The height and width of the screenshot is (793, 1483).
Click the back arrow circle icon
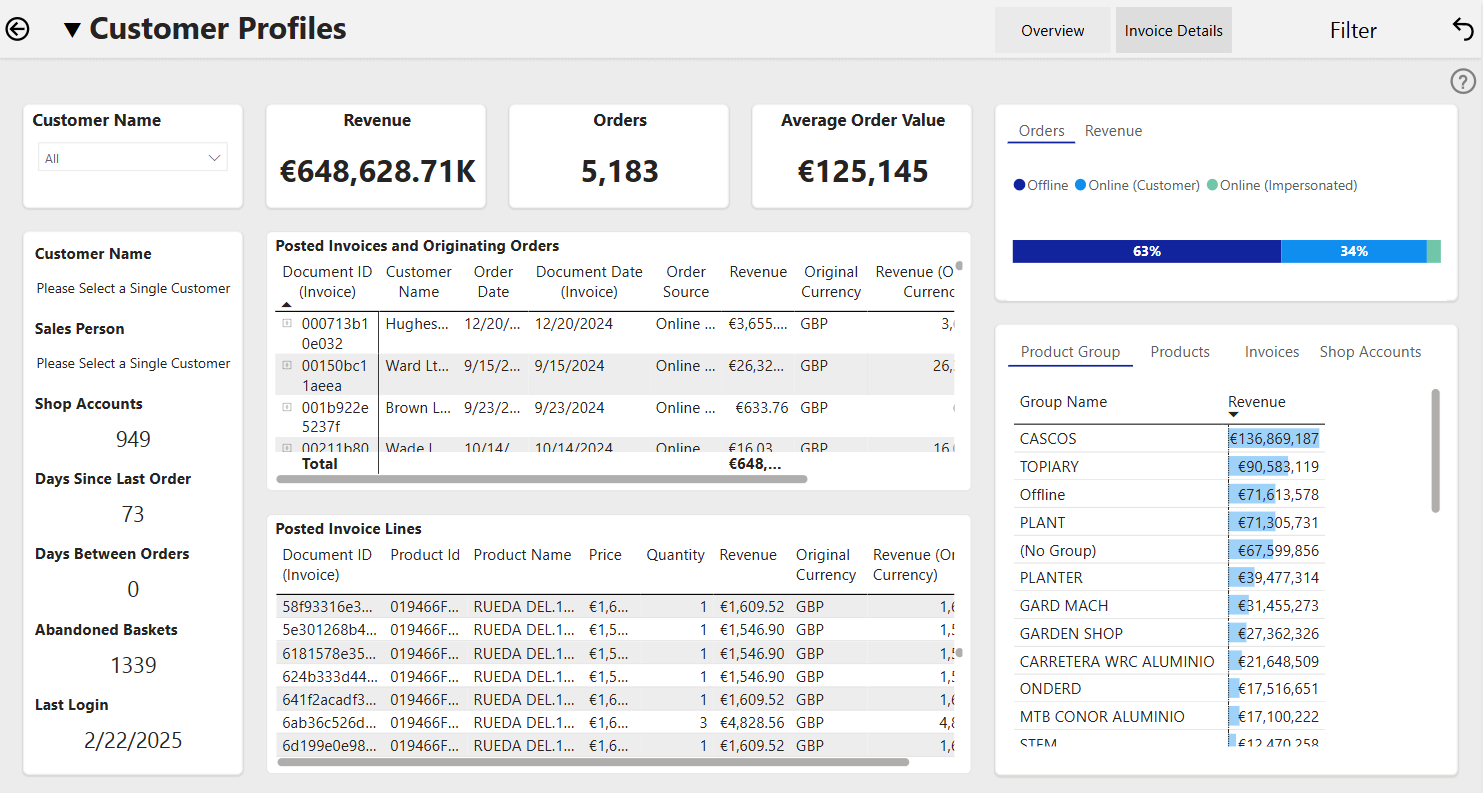pyautogui.click(x=18, y=29)
